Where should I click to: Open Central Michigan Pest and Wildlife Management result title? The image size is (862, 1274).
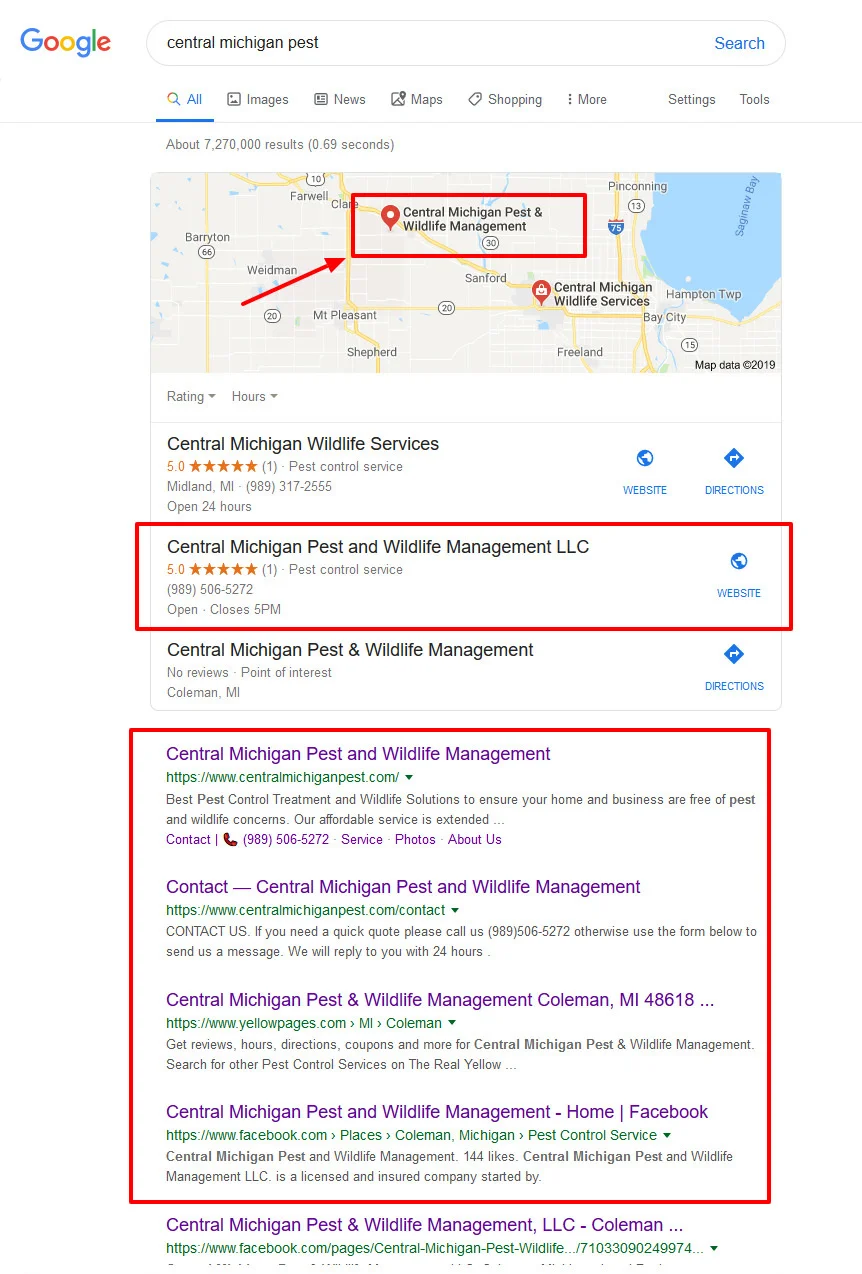coord(358,754)
